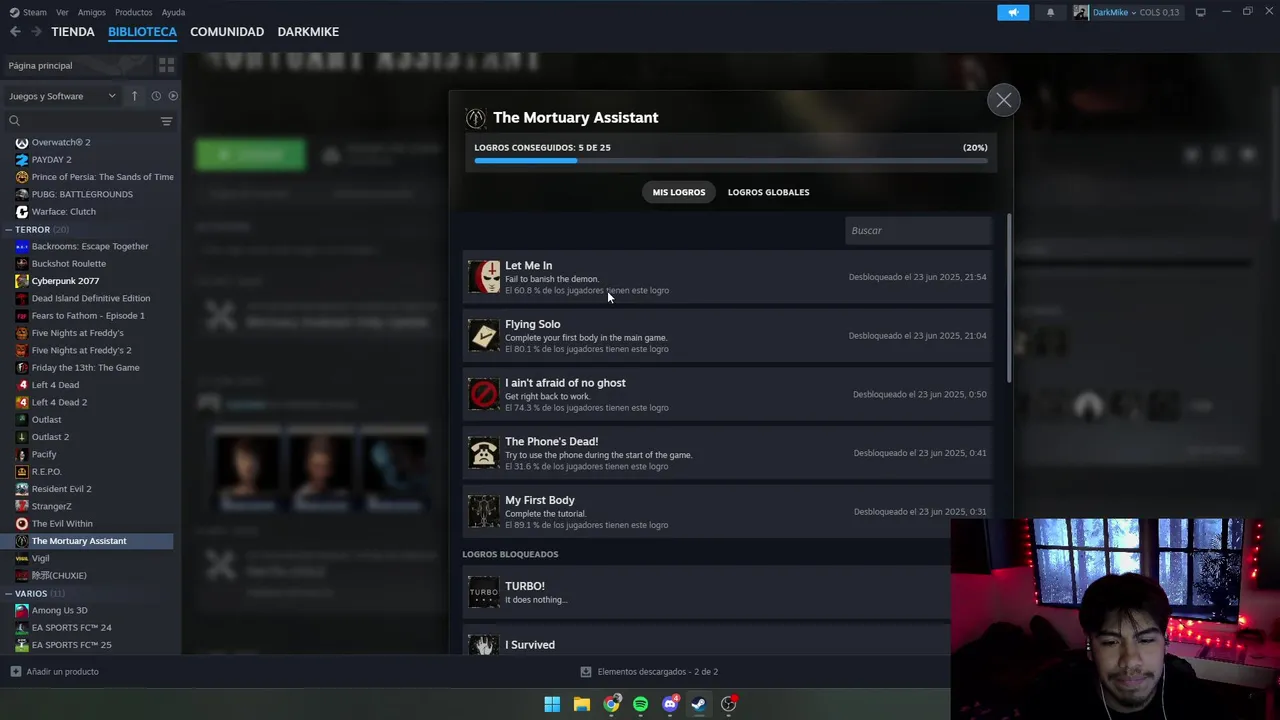Screen dimensions: 1280x720
Task: Show ready-to-play filter icon
Action: click(173, 96)
